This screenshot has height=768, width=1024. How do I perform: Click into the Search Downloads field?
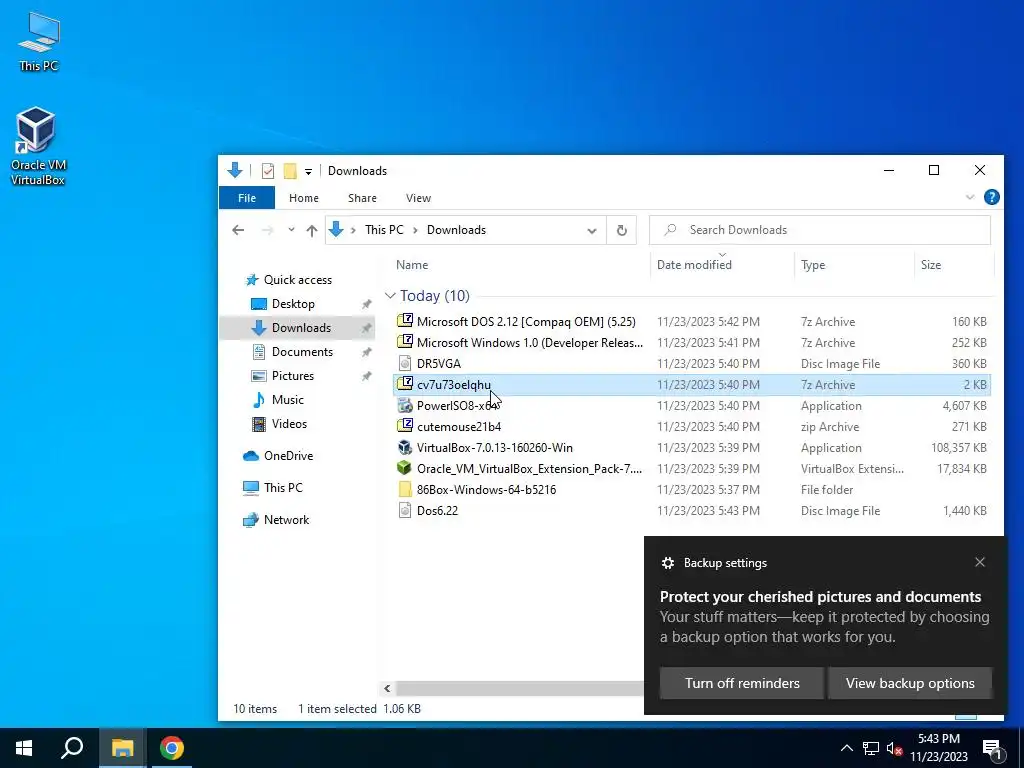pos(820,230)
